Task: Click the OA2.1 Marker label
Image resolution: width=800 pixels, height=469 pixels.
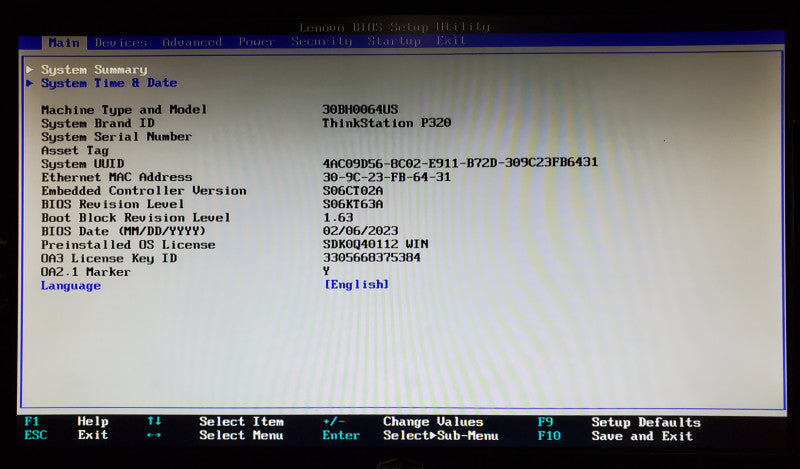Action: [x=85, y=272]
